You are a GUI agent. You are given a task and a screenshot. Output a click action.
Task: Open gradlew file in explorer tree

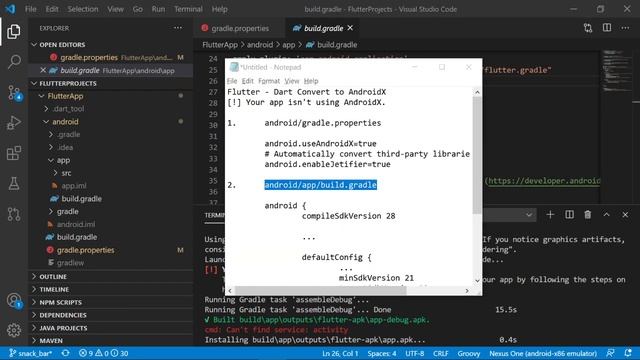tap(70, 263)
